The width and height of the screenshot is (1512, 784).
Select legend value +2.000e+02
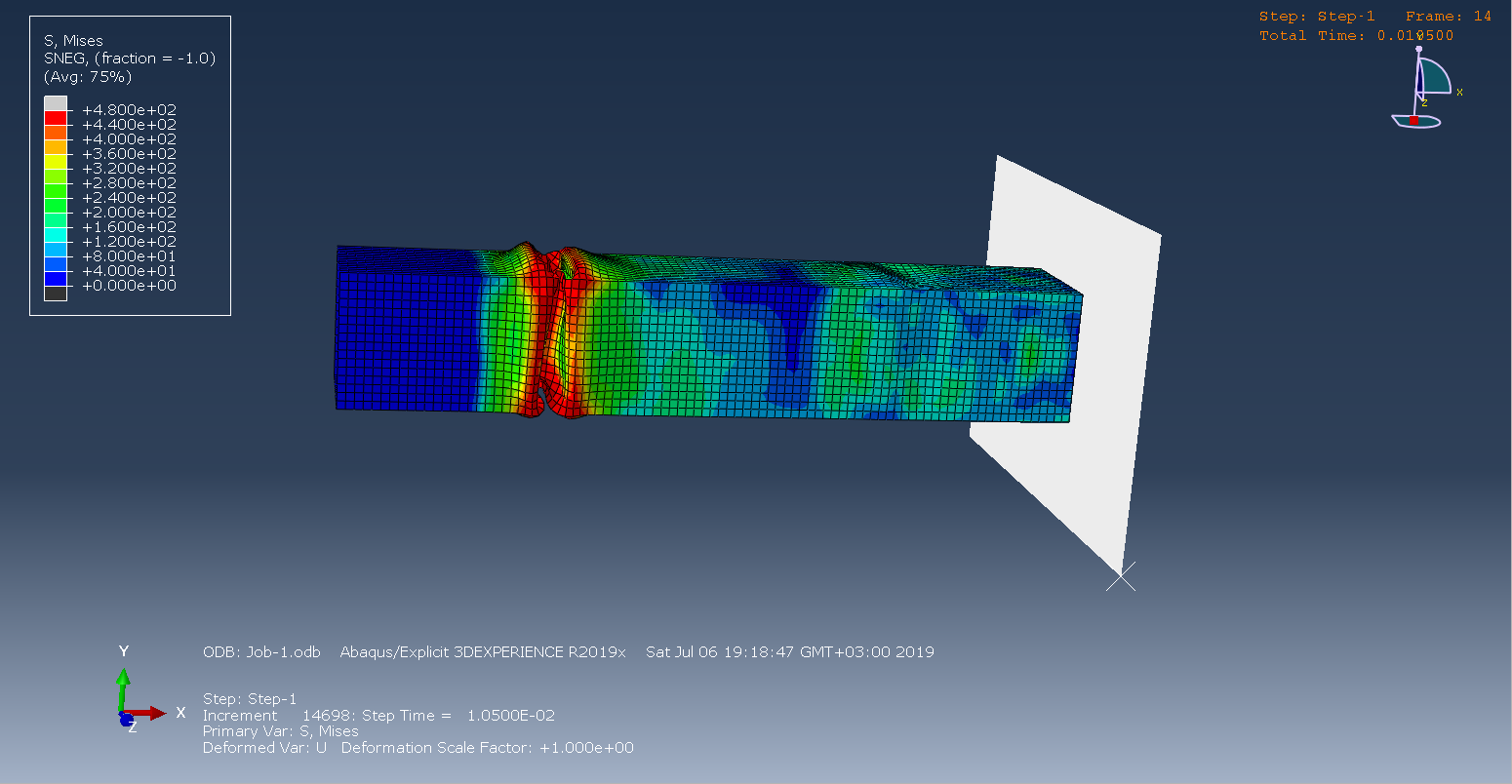pos(129,213)
